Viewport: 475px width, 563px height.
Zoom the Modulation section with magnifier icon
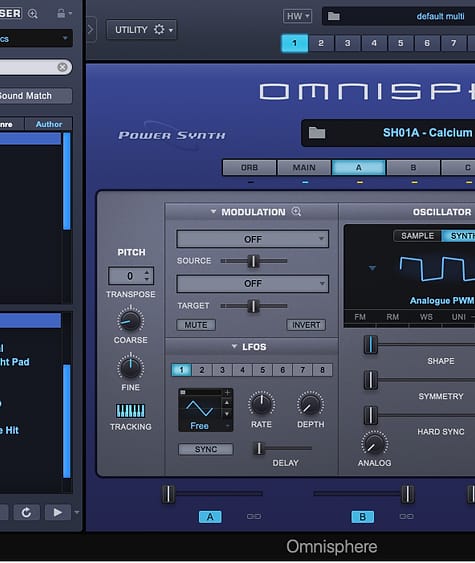[x=296, y=211]
